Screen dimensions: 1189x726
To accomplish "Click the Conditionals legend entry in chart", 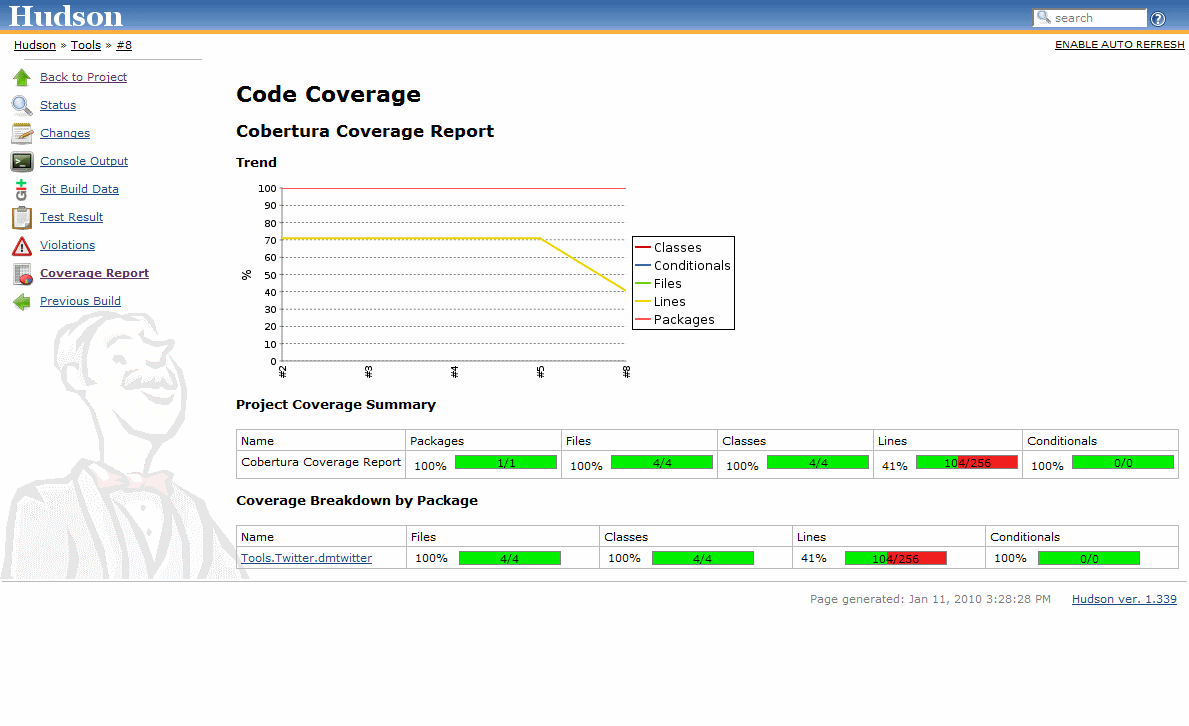I will [x=683, y=266].
